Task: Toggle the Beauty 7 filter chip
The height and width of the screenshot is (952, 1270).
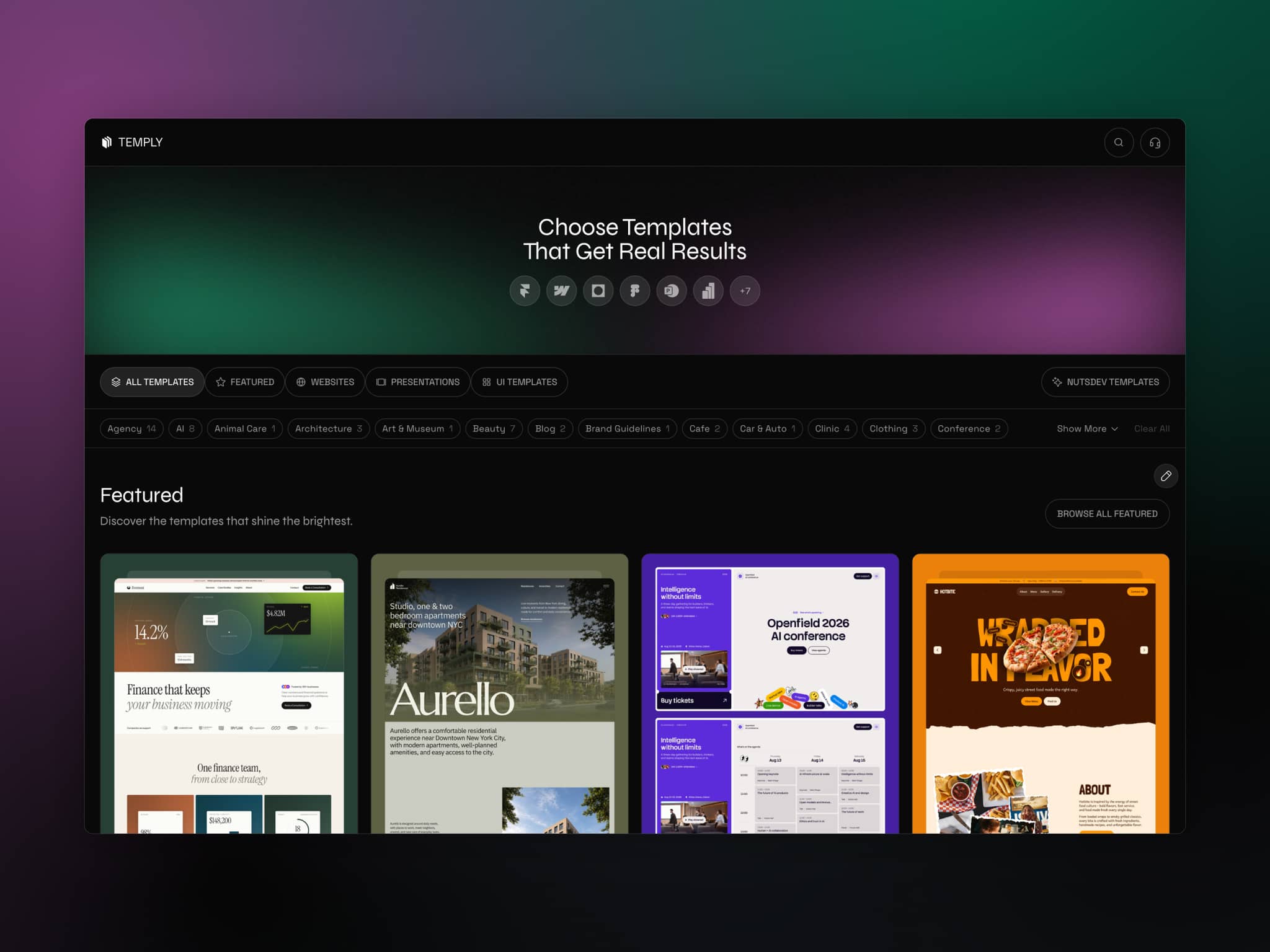Action: [494, 429]
